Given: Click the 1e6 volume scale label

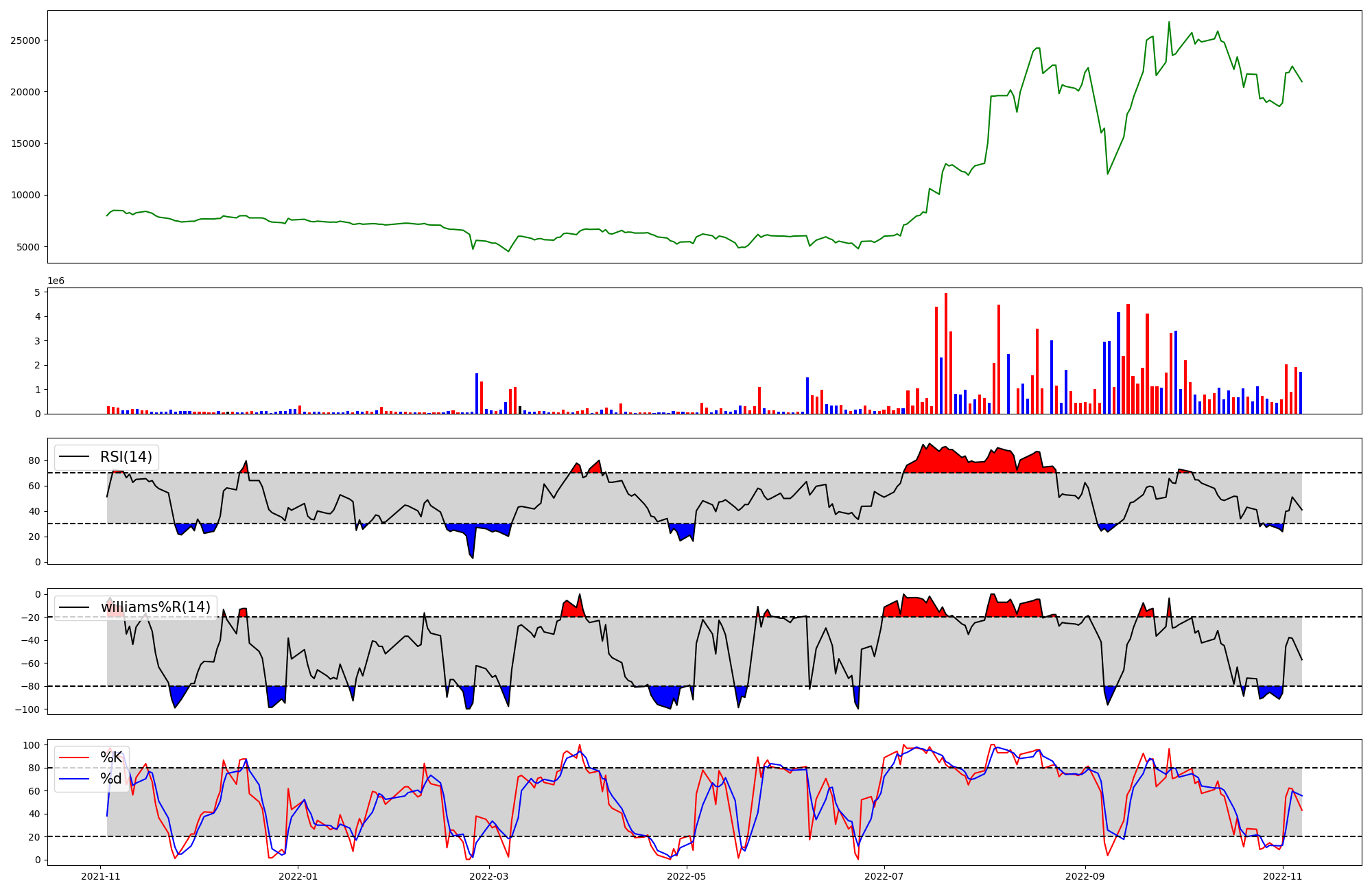Looking at the screenshot, I should (56, 281).
